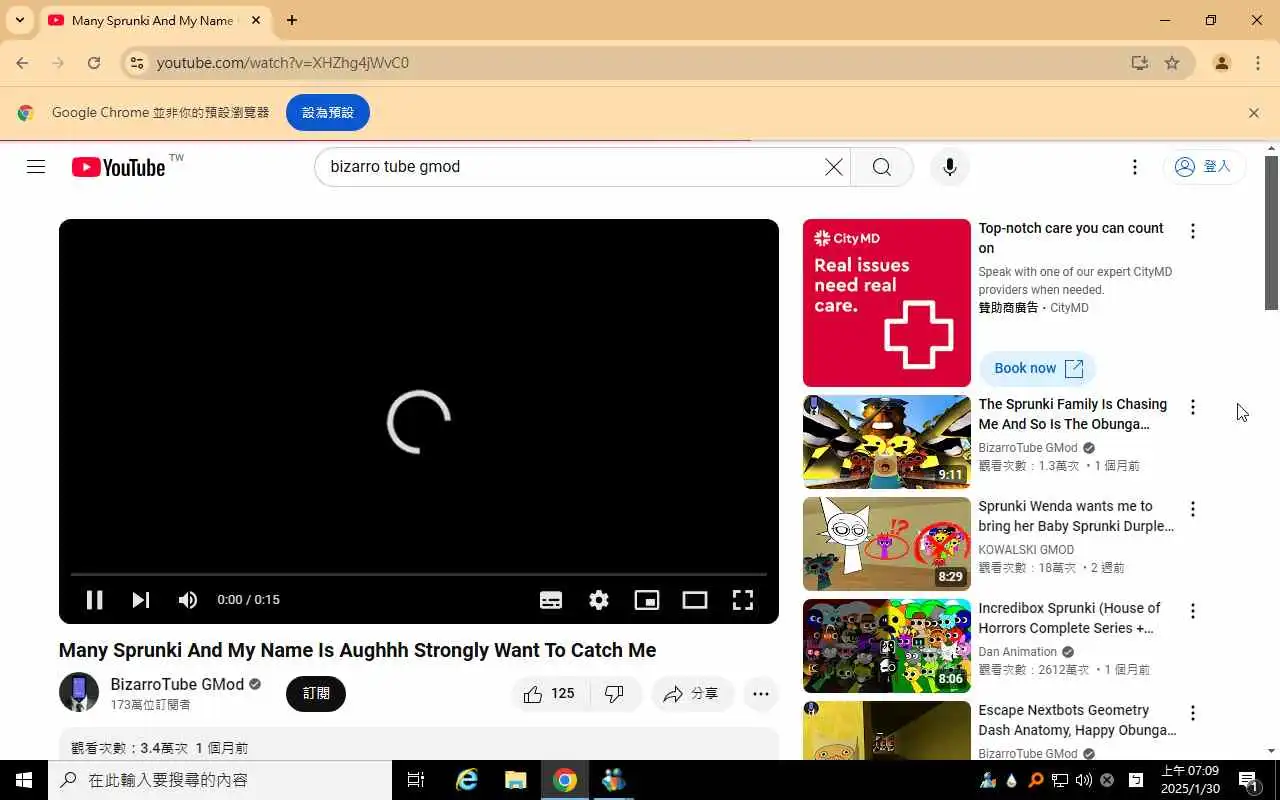Screen dimensions: 1280x800
Task: Dislike the video with thumbs down
Action: point(615,694)
